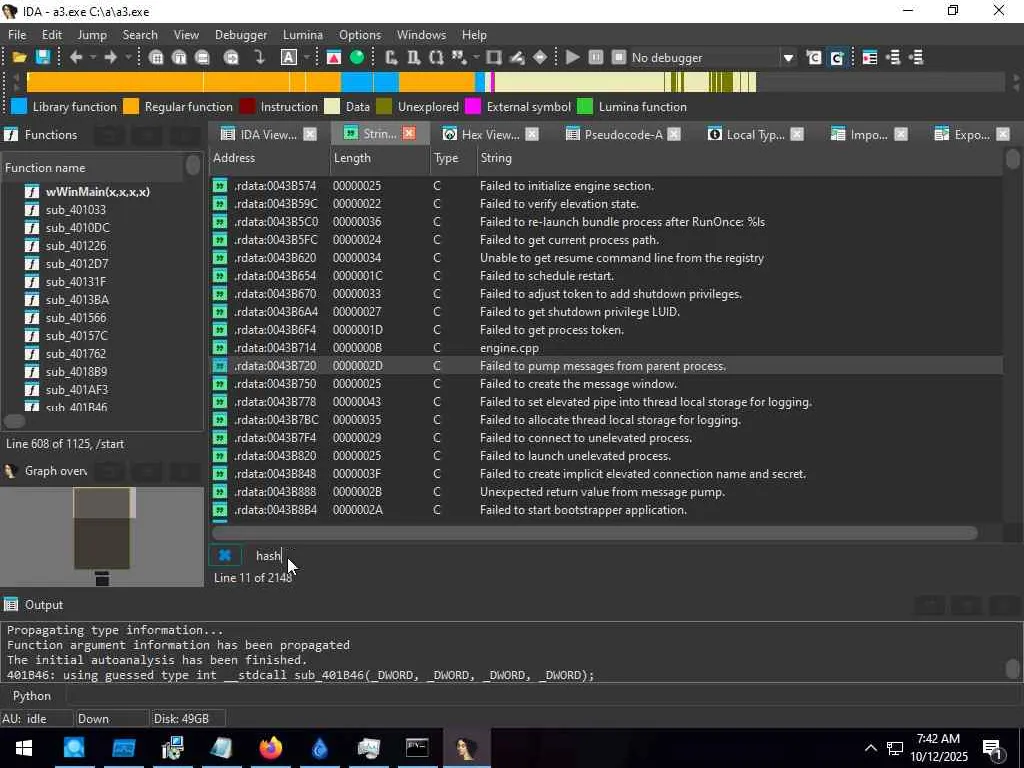Click the debugger Play start button

pos(572,57)
